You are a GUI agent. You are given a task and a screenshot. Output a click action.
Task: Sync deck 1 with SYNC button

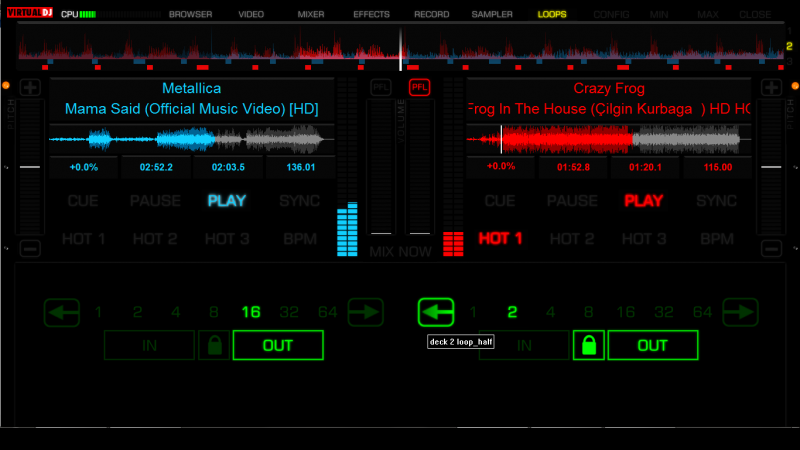299,201
